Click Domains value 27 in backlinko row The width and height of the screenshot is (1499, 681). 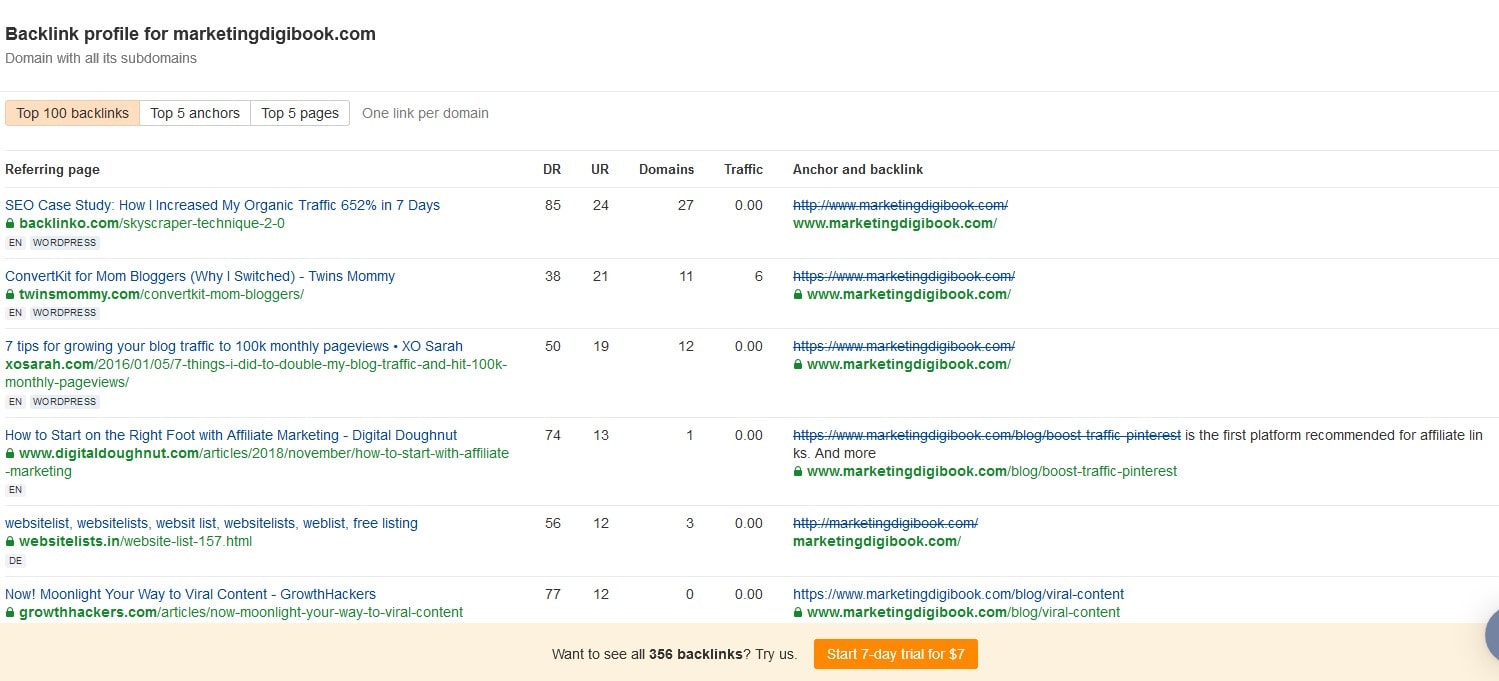point(685,205)
